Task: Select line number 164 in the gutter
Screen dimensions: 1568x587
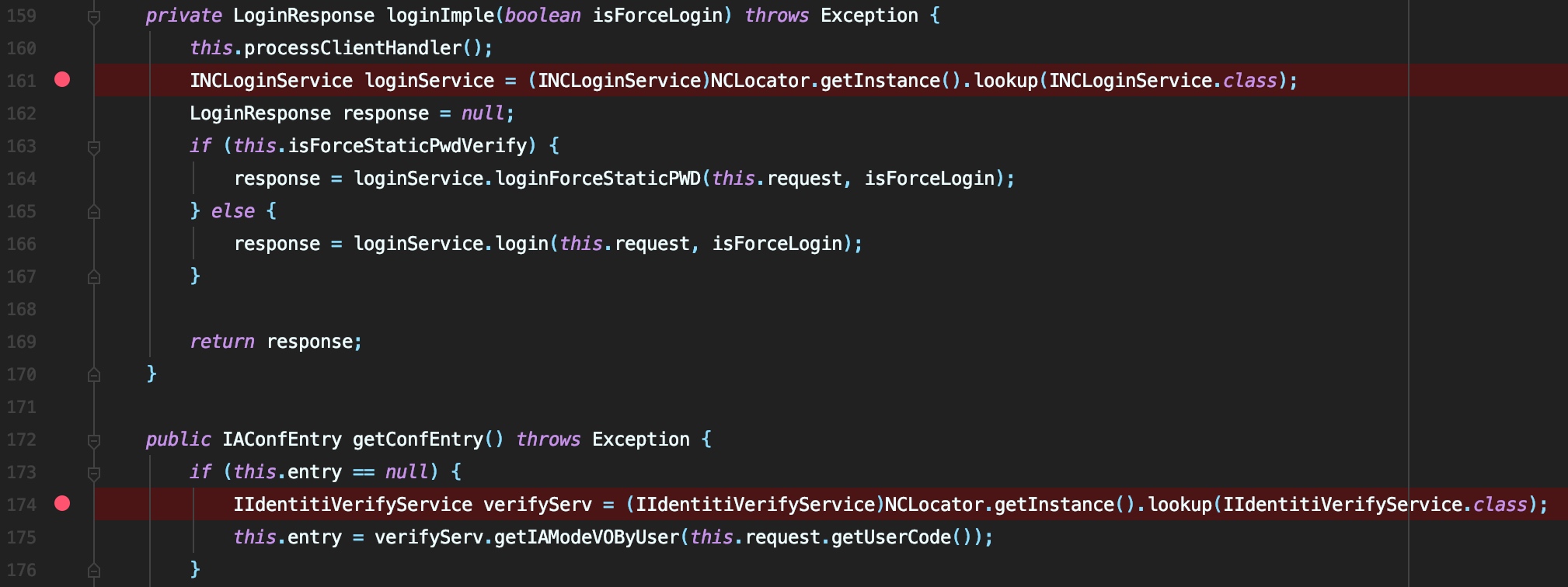Action: (x=22, y=179)
